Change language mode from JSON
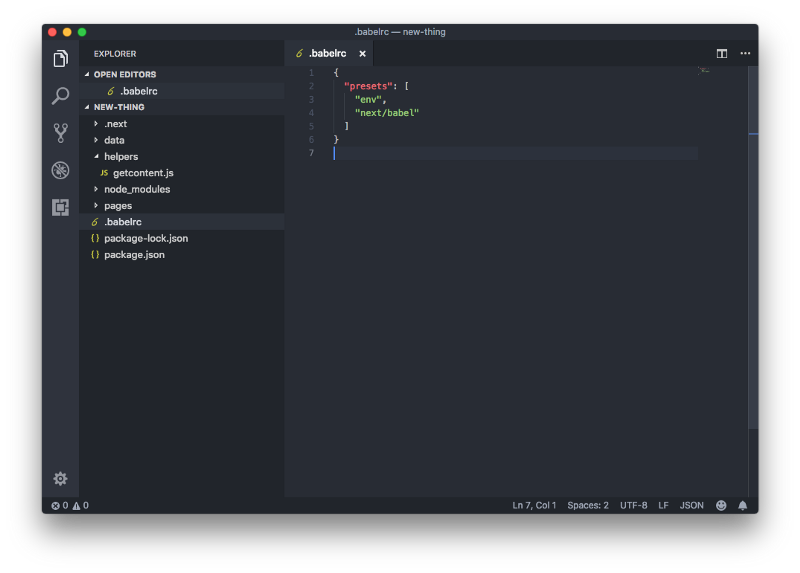 [691, 505]
